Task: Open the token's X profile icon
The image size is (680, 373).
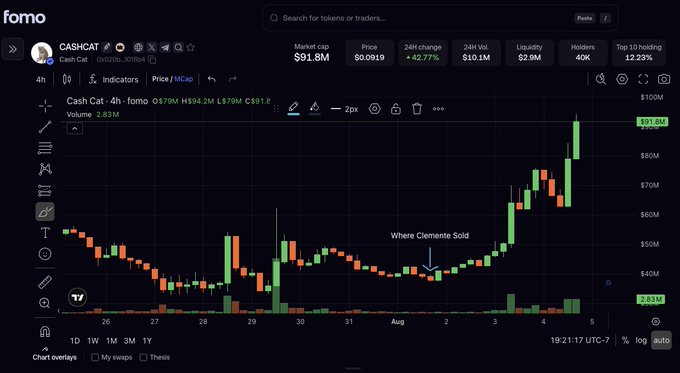Action: pyautogui.click(x=152, y=47)
